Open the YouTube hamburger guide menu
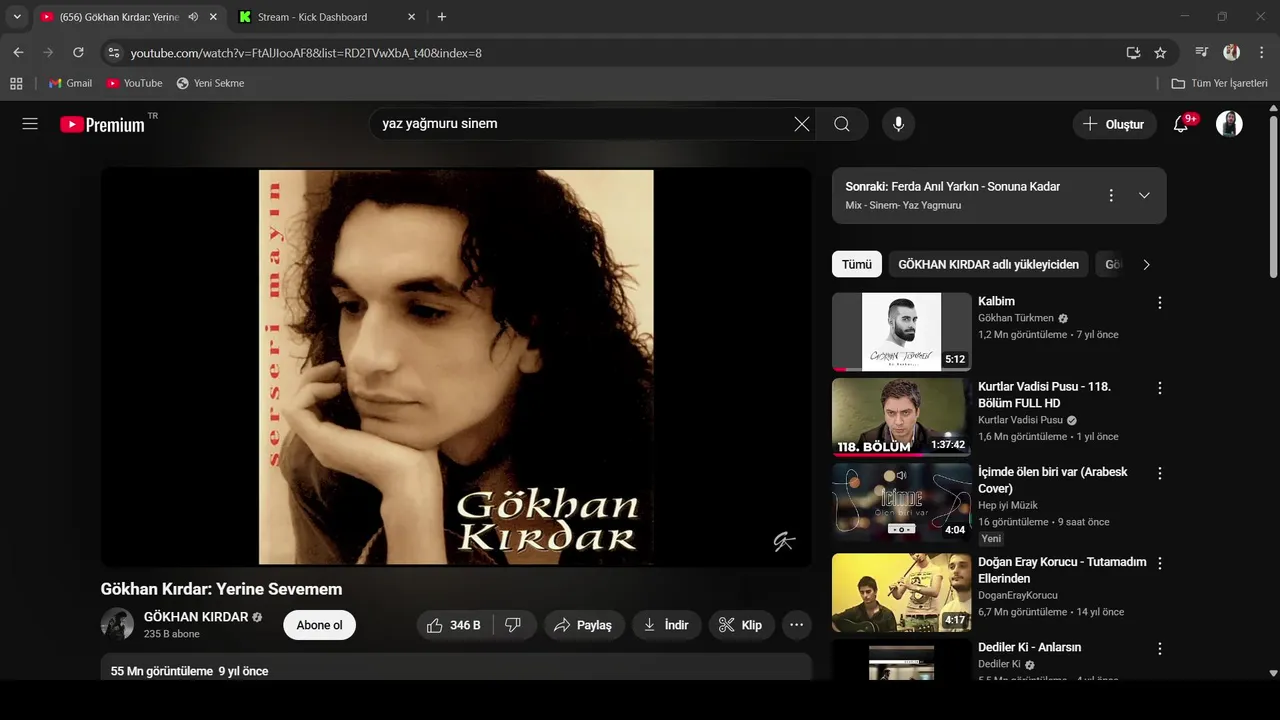The height and width of the screenshot is (720, 1280). [x=30, y=124]
